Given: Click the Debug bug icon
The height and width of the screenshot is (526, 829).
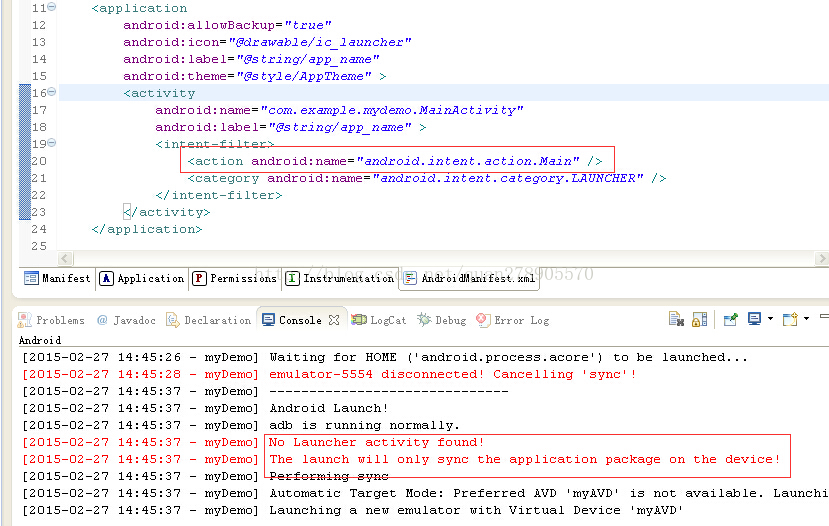Looking at the screenshot, I should tap(424, 319).
